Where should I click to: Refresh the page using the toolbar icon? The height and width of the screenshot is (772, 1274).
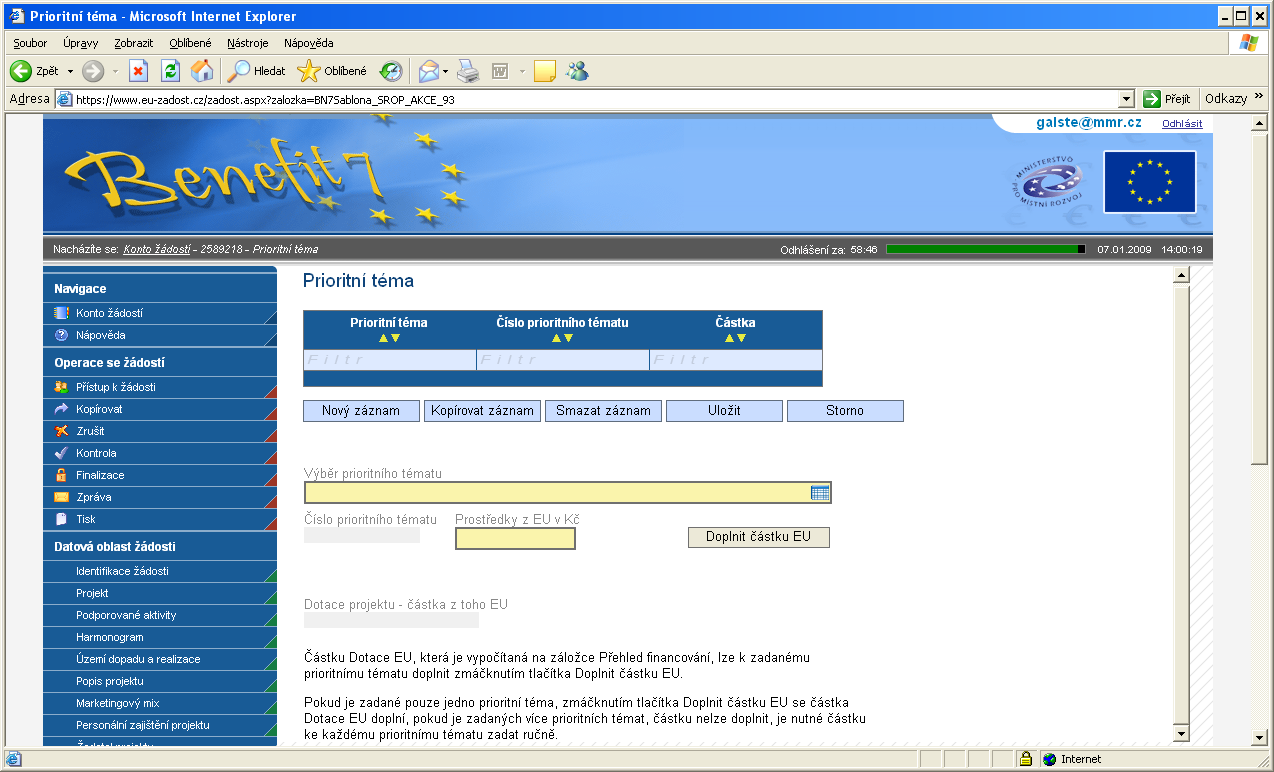coord(170,71)
